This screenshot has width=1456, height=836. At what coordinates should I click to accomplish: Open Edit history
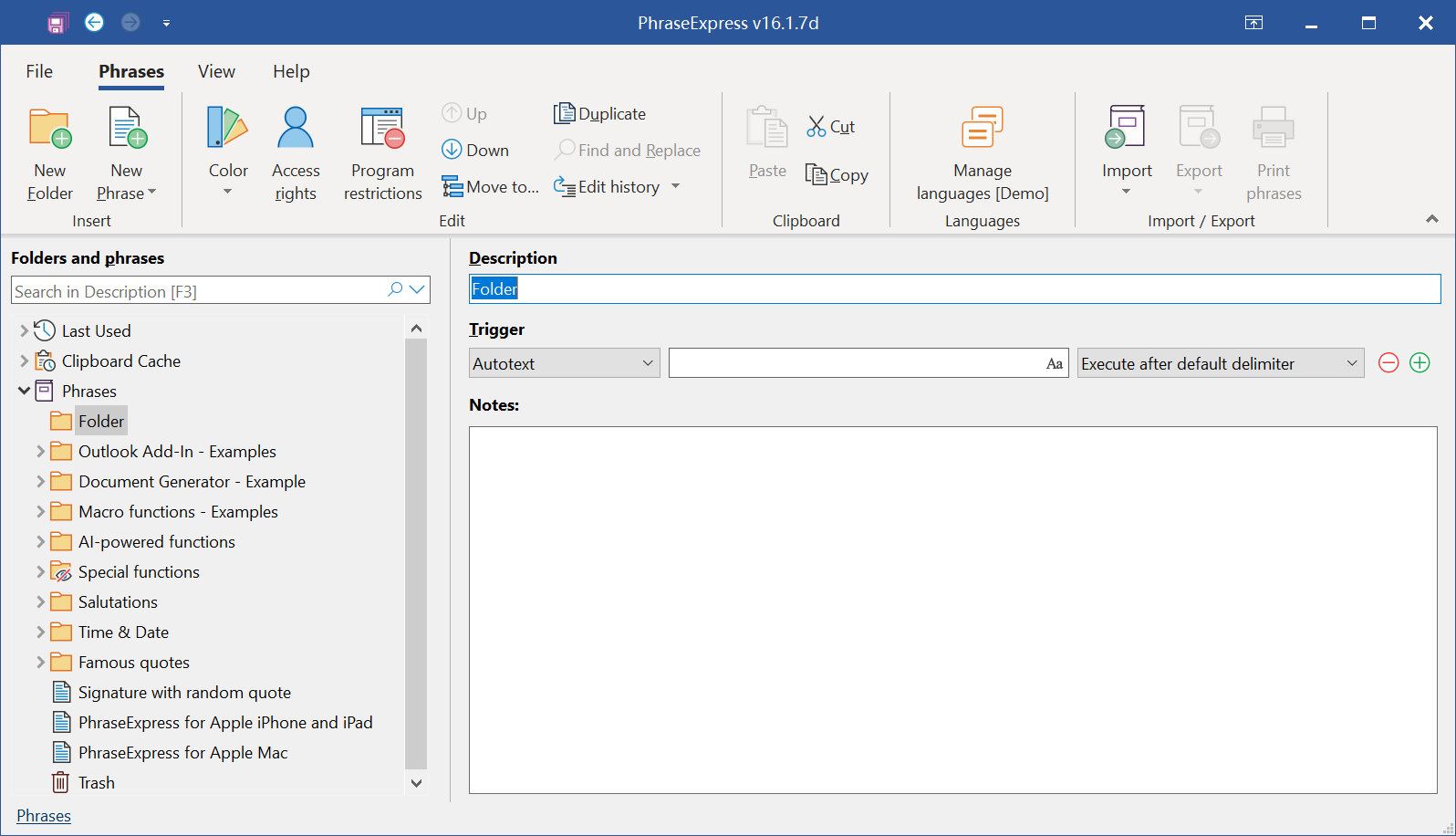607,186
